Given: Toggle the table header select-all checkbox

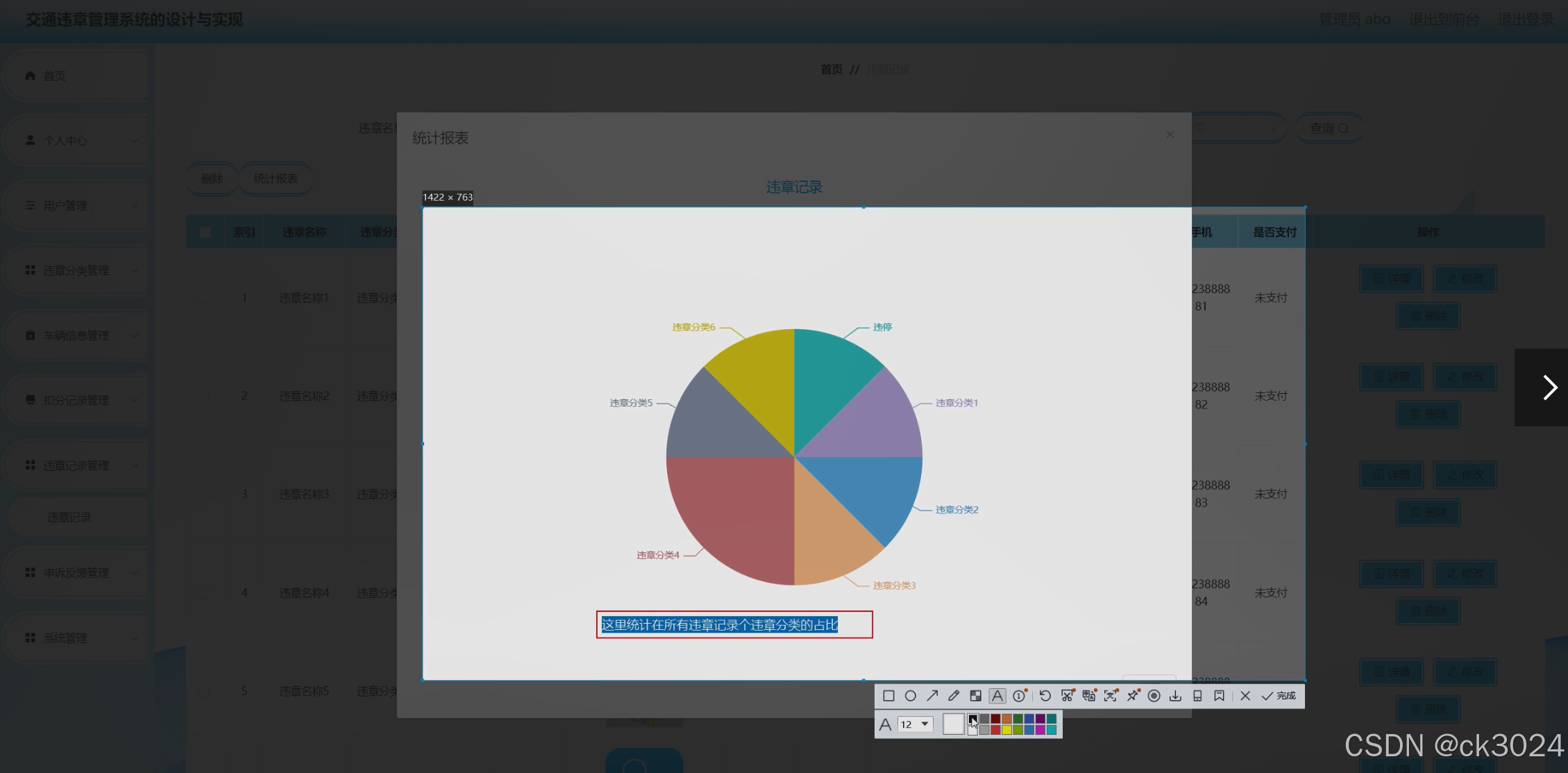Looking at the screenshot, I should [x=205, y=232].
